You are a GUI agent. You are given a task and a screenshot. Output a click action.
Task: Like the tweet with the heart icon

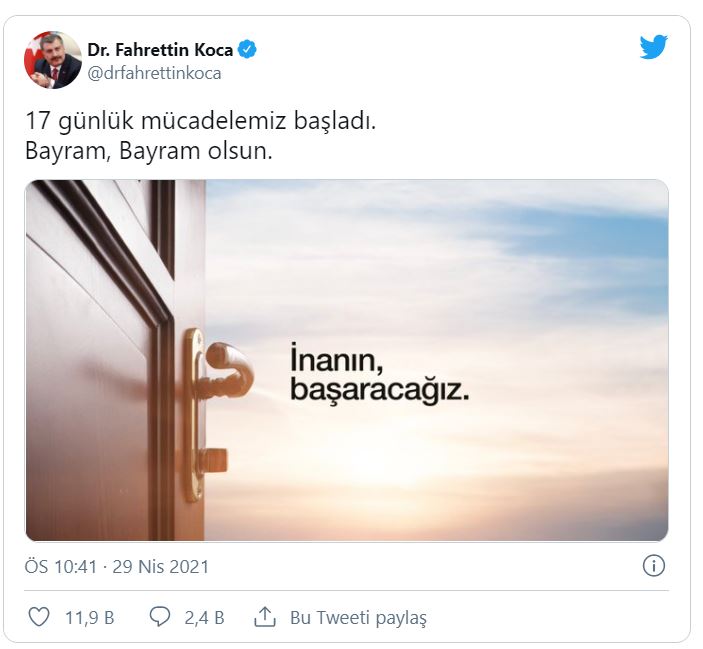point(39,617)
